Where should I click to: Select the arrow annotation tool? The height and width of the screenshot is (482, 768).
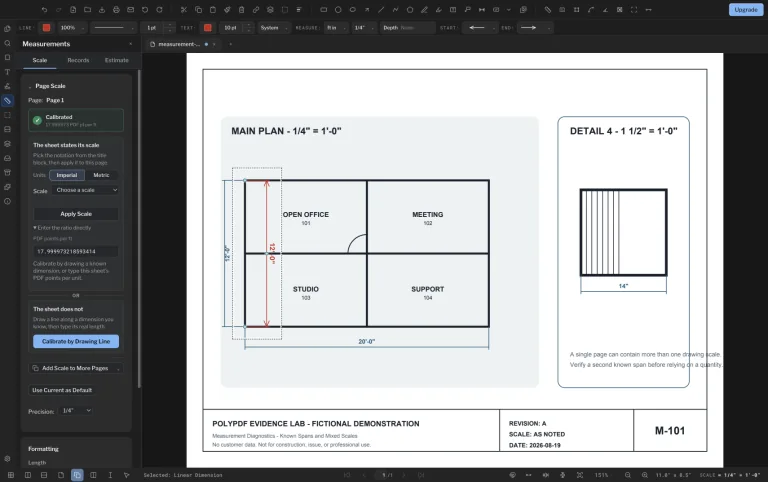coord(367,10)
